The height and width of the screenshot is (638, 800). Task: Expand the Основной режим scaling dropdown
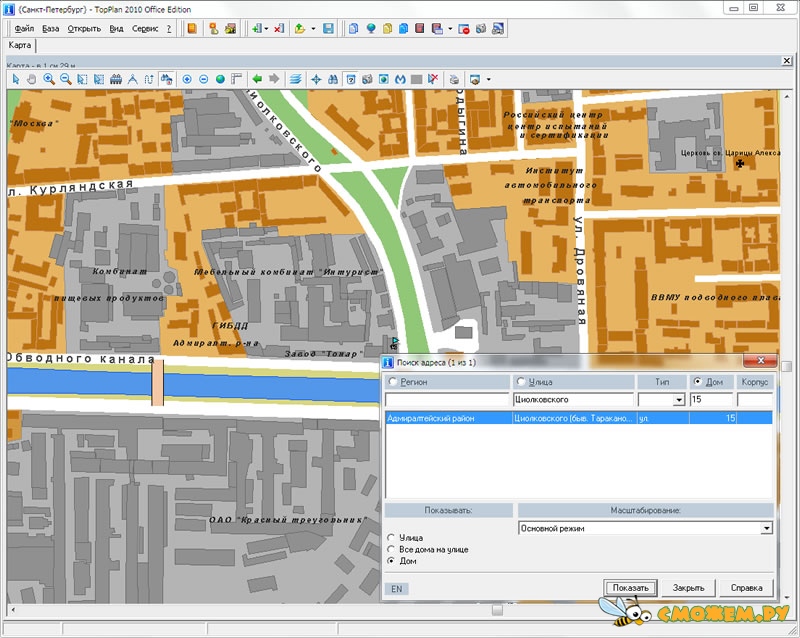[x=766, y=528]
